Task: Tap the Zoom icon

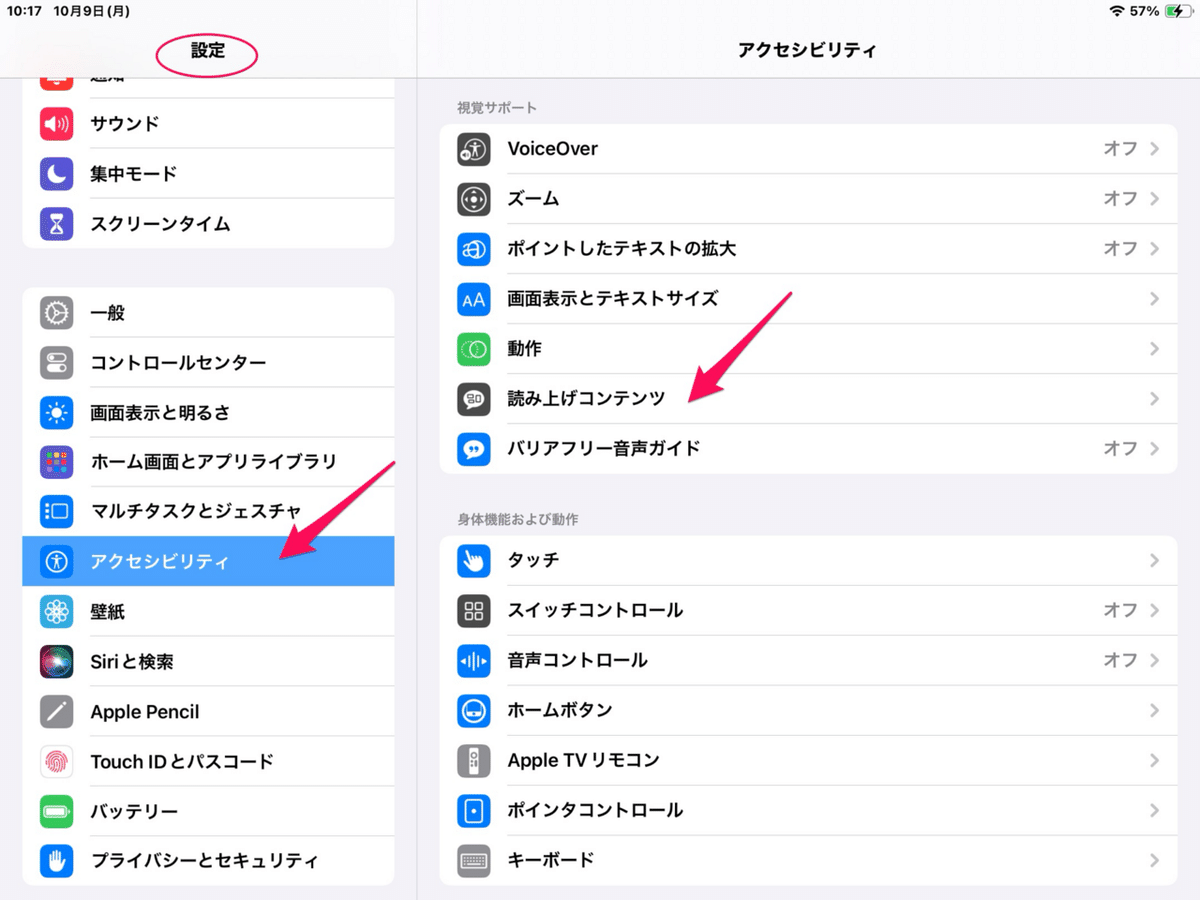Action: pyautogui.click(x=474, y=199)
